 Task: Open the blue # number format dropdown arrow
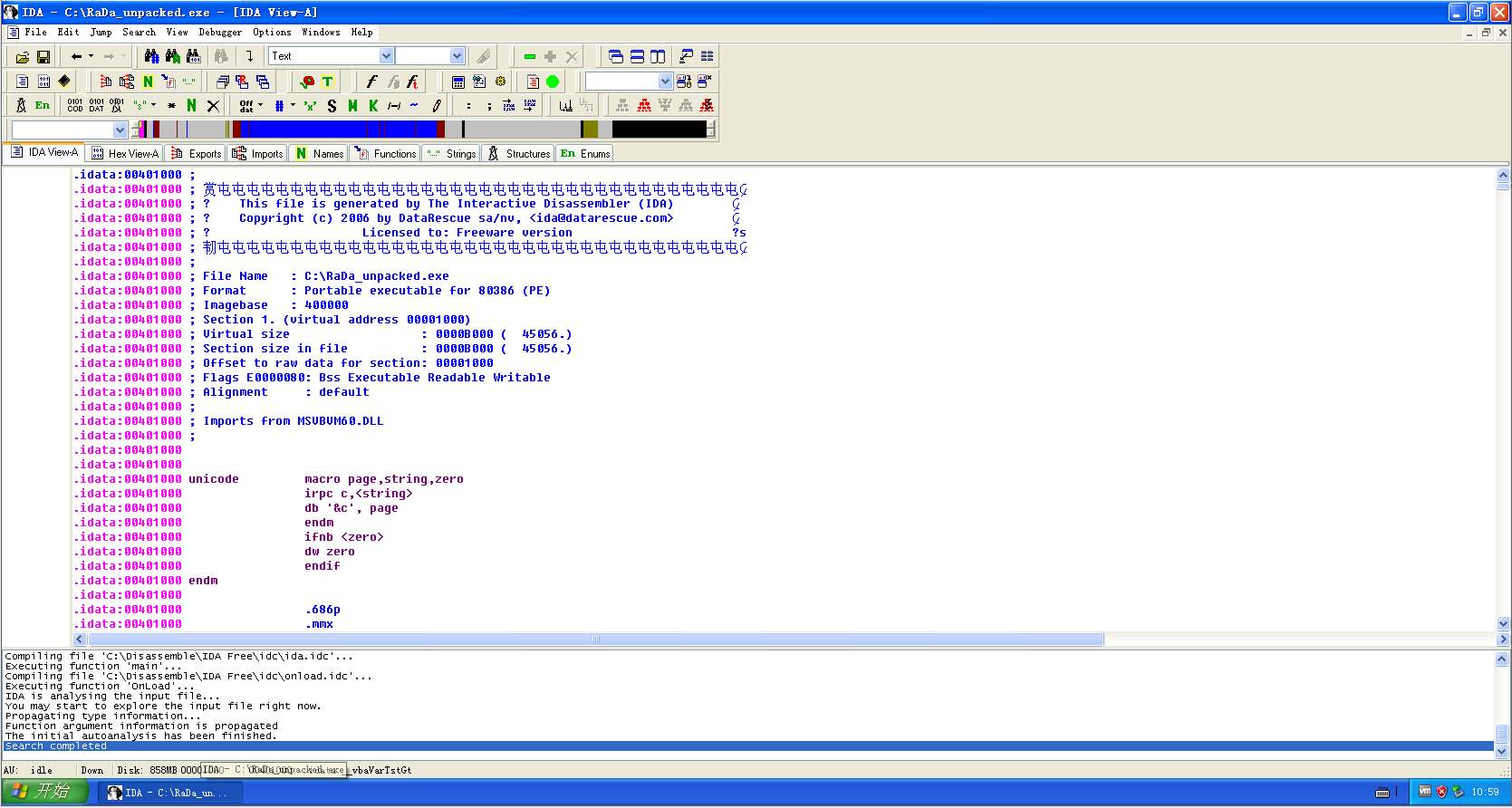(293, 105)
